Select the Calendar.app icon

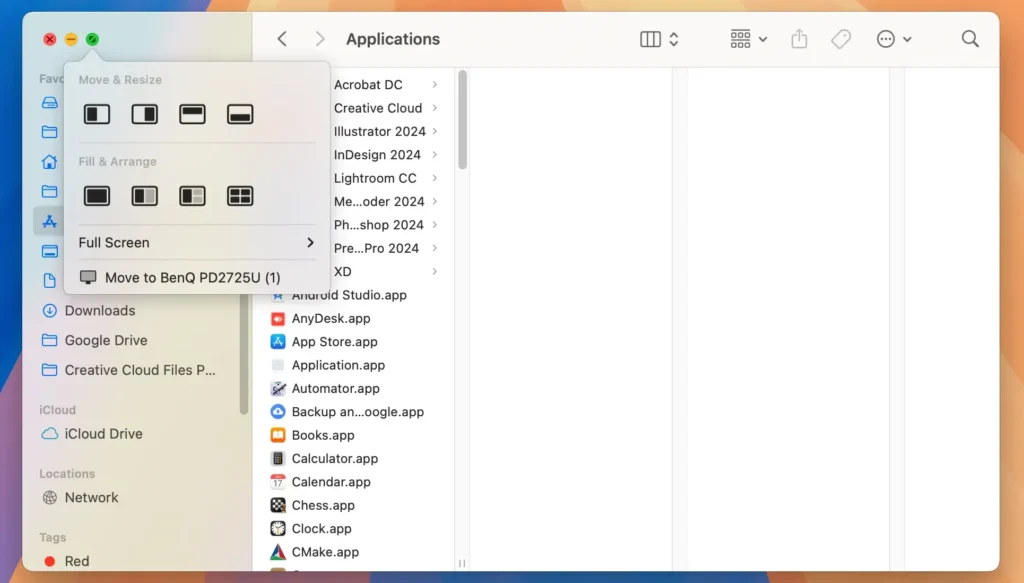pyautogui.click(x=278, y=482)
